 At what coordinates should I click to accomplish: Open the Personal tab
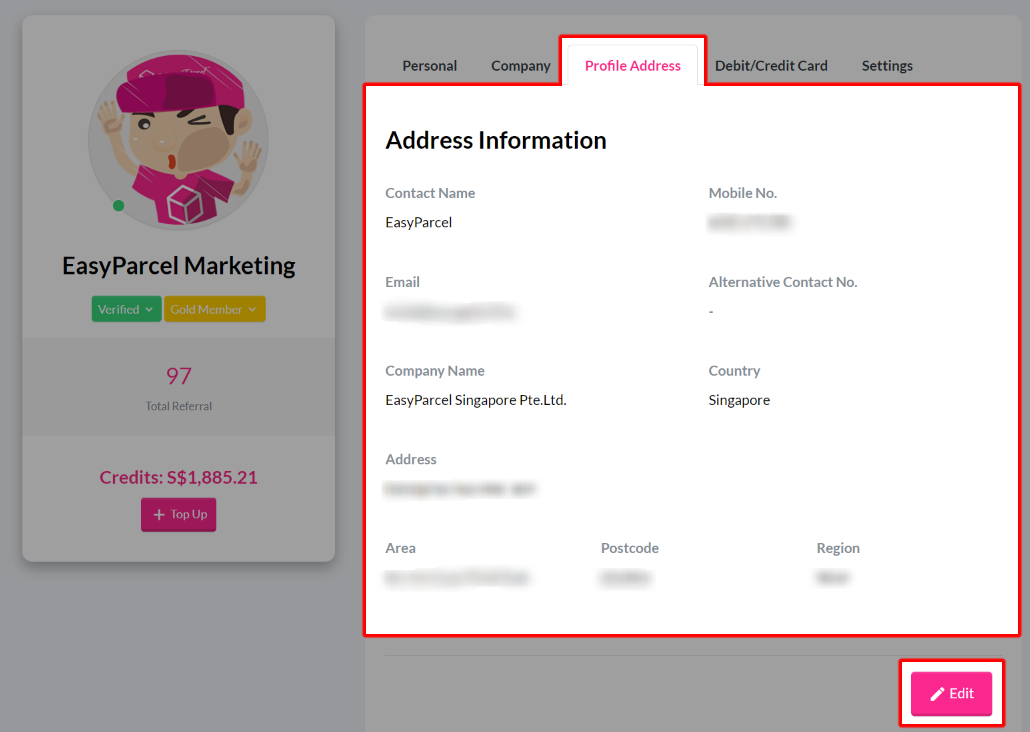coord(430,66)
